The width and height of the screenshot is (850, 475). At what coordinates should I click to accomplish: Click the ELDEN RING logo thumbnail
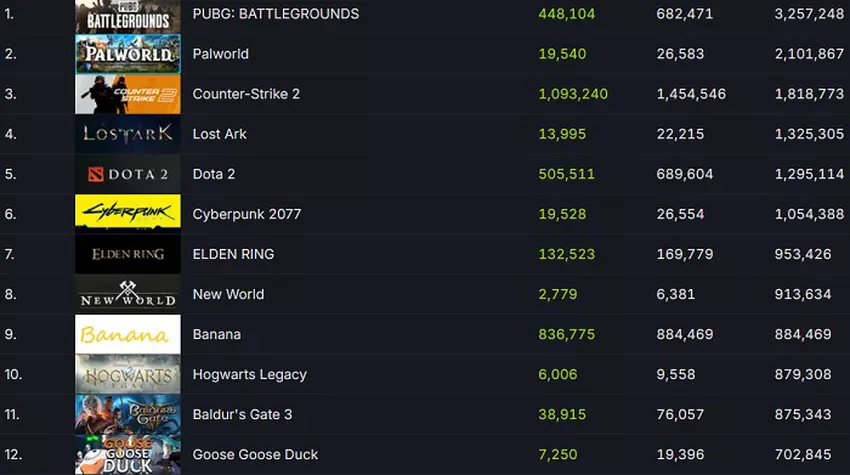click(128, 254)
